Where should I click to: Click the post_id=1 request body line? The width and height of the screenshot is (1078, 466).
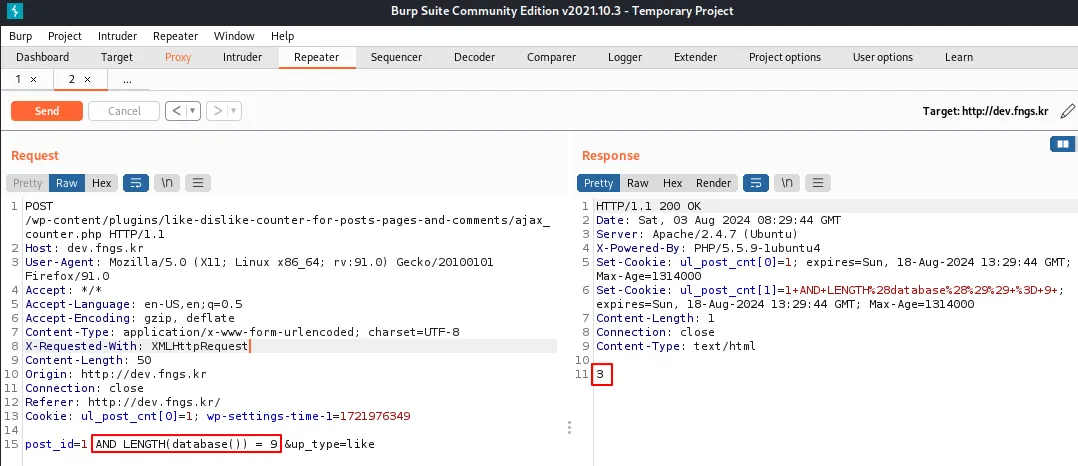coord(200,444)
